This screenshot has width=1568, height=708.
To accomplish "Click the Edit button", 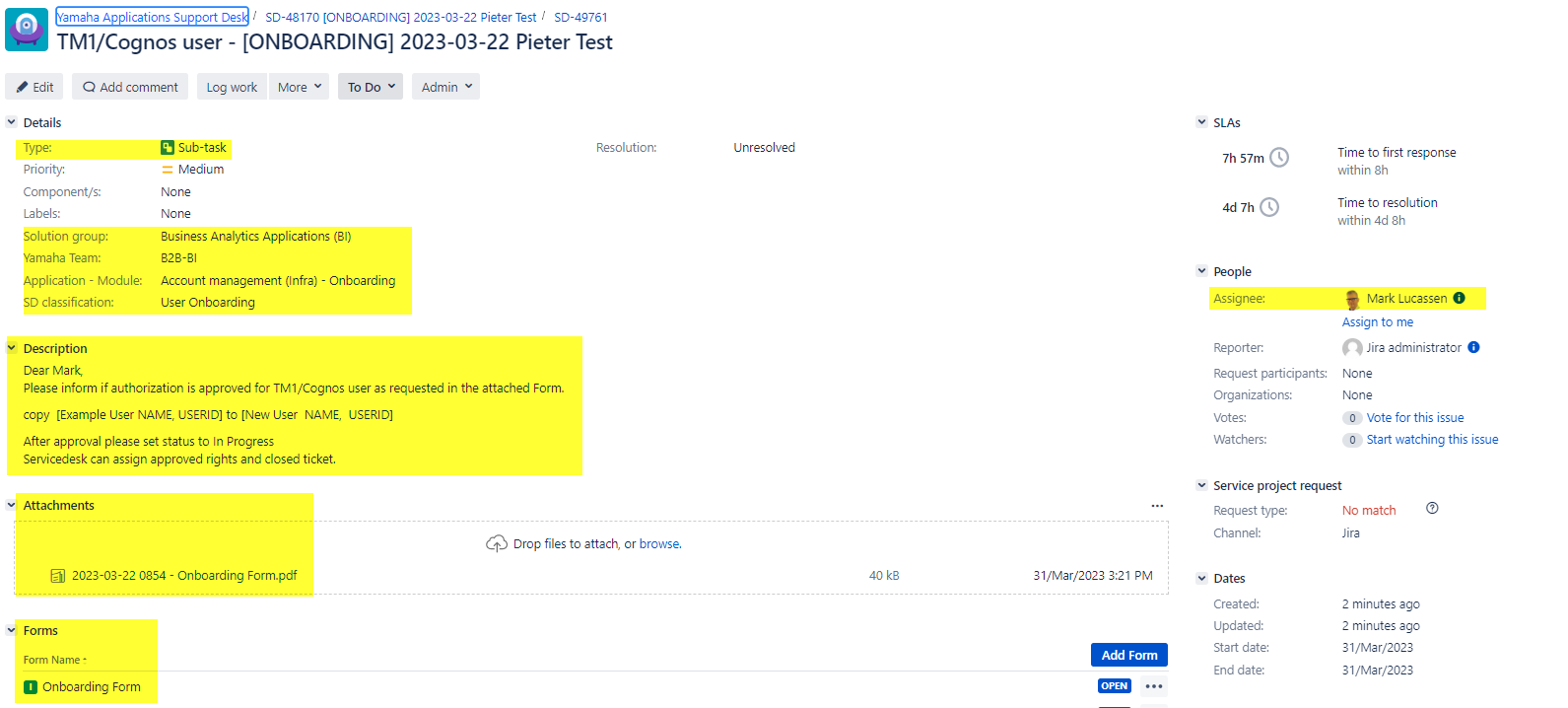I will [34, 87].
